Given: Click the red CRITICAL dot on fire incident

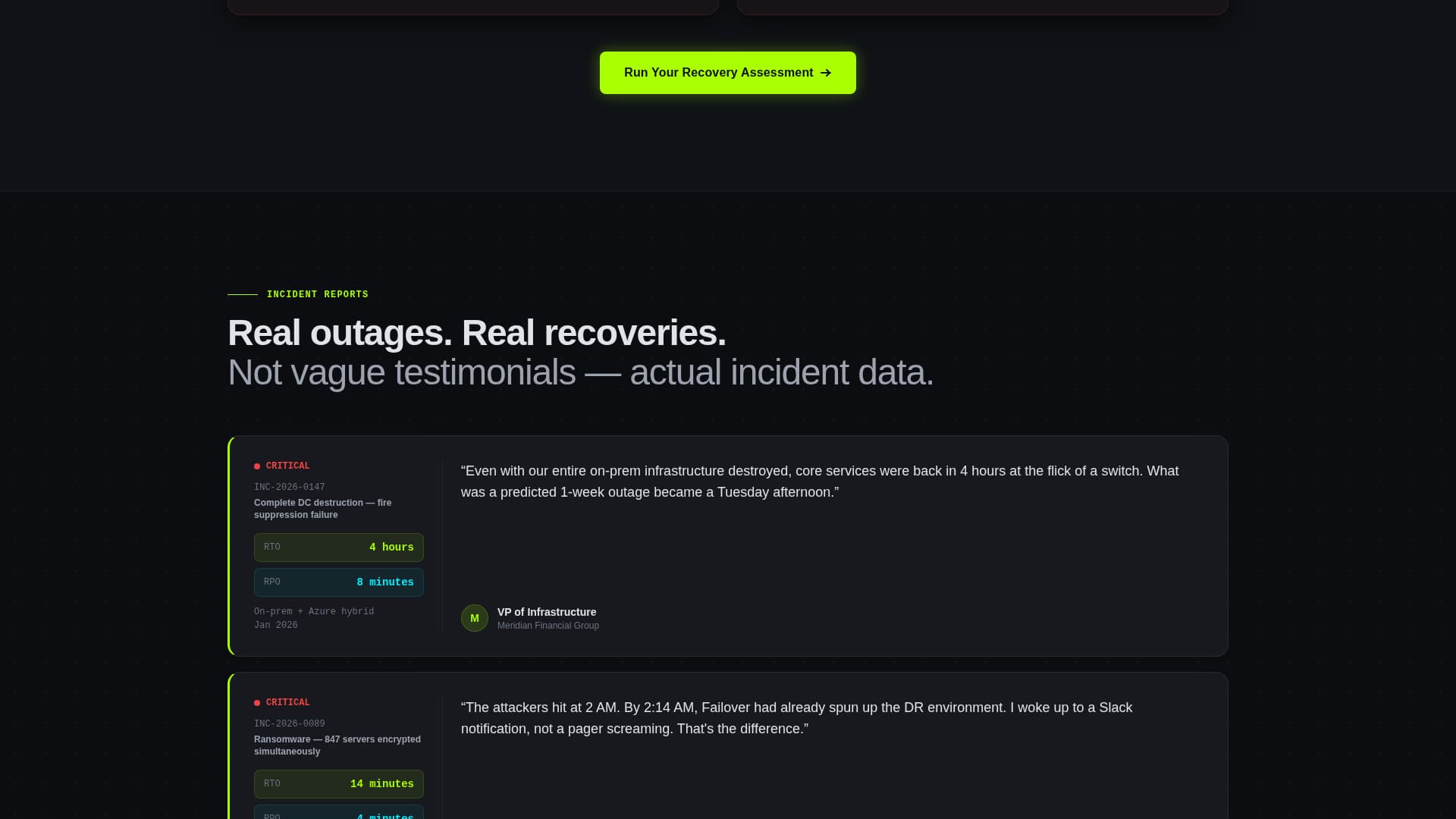Looking at the screenshot, I should coord(257,466).
